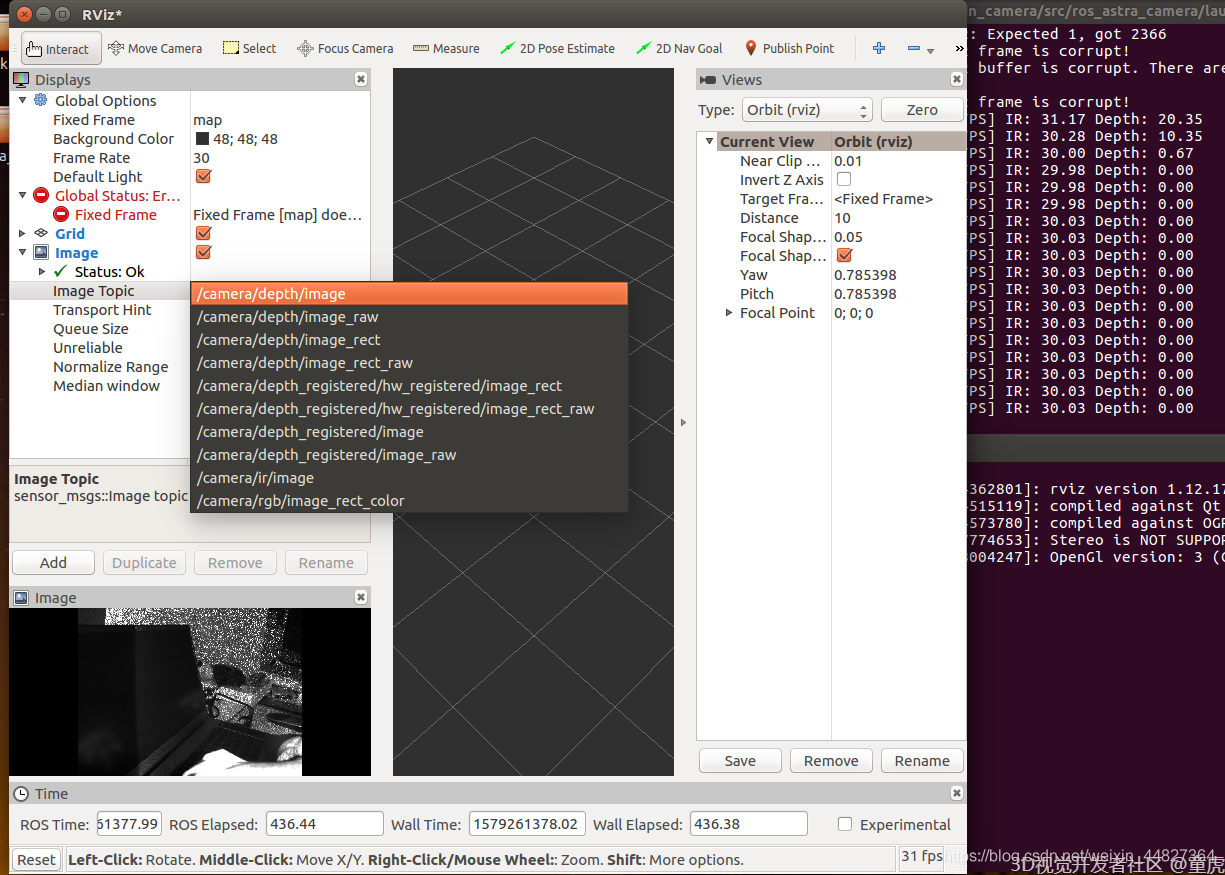1225x875 pixels.
Task: Close the Displays panel
Action: click(x=361, y=79)
